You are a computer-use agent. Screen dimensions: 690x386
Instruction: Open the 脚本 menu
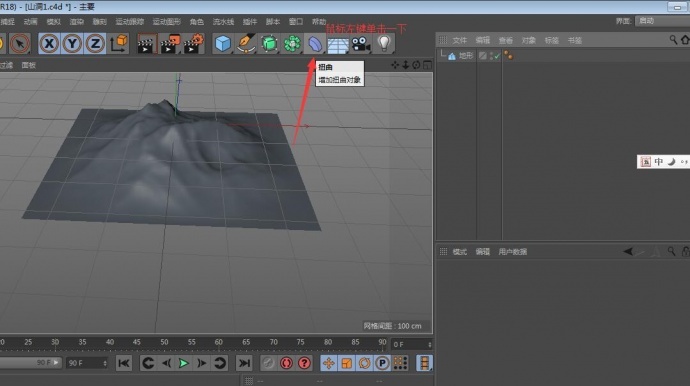point(273,22)
